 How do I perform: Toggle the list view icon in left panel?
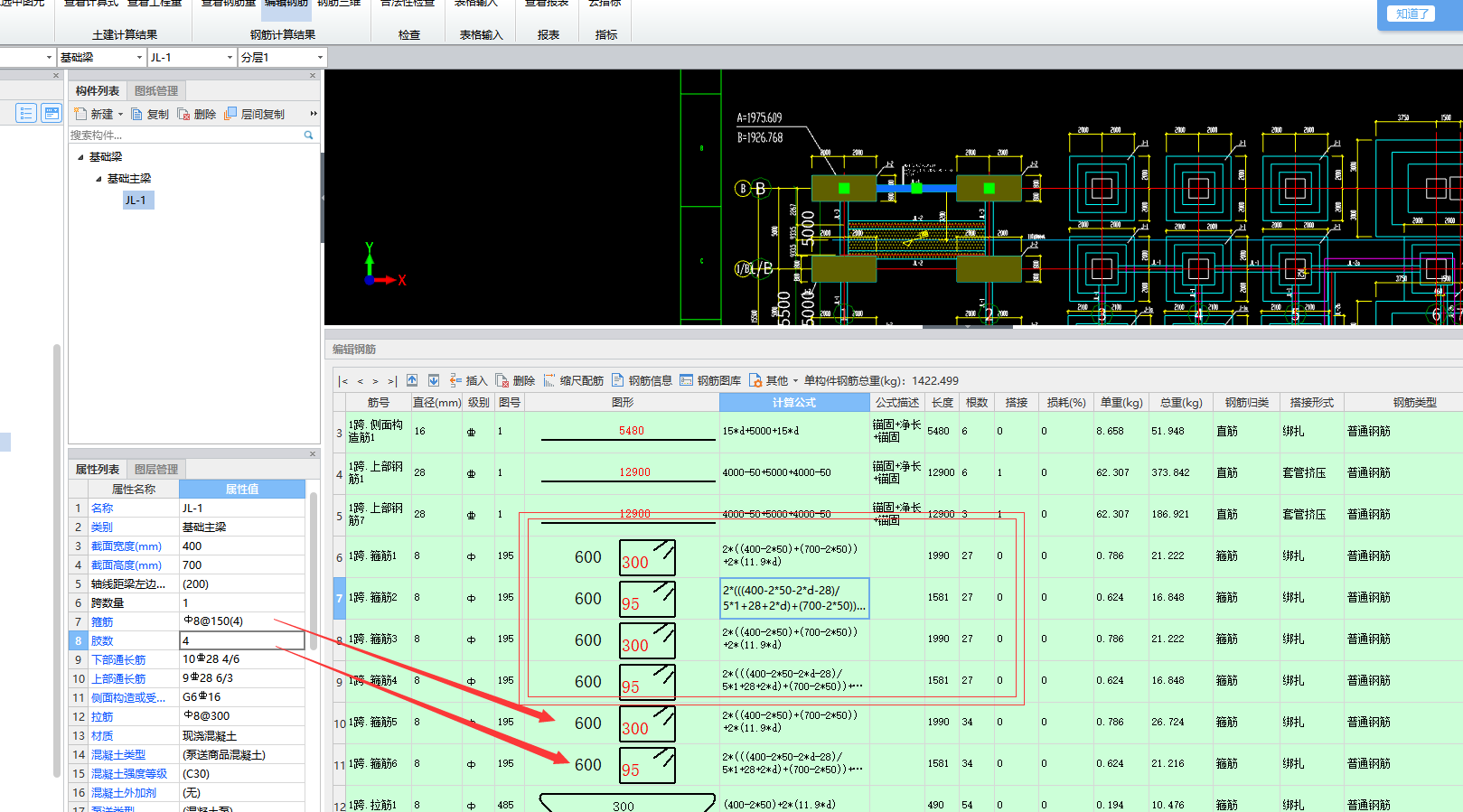tap(25, 113)
